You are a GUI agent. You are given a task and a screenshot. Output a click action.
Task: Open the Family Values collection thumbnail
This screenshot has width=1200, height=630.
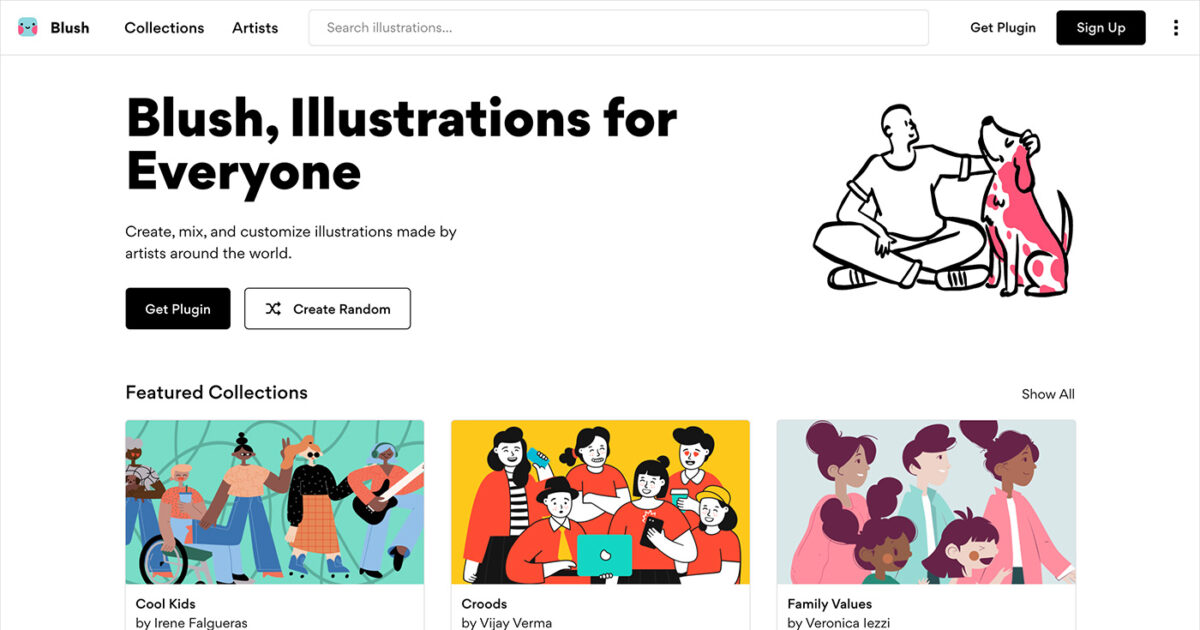pyautogui.click(x=925, y=500)
